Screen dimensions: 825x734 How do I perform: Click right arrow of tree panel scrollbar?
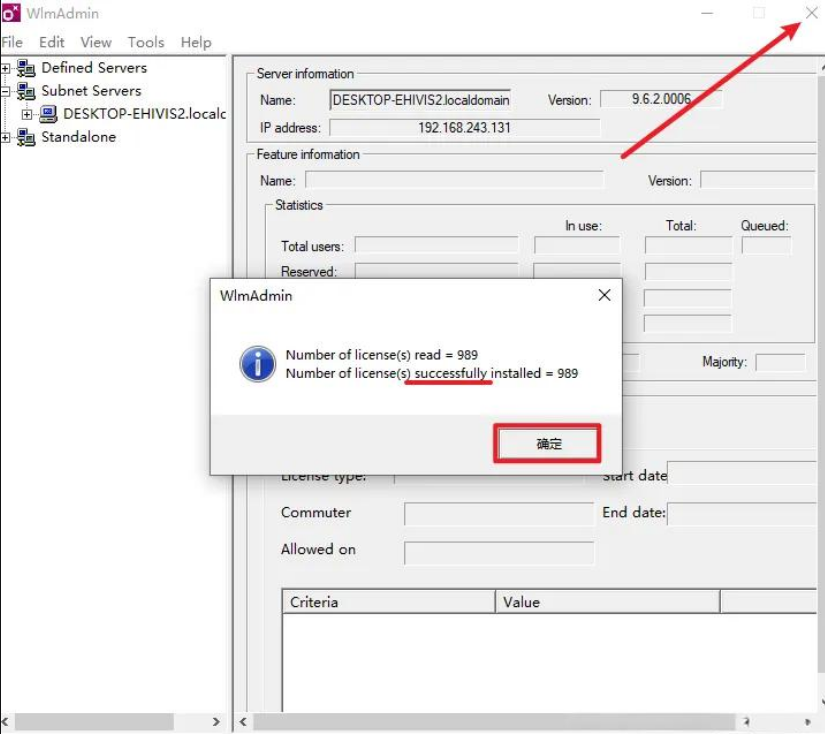[x=216, y=721]
